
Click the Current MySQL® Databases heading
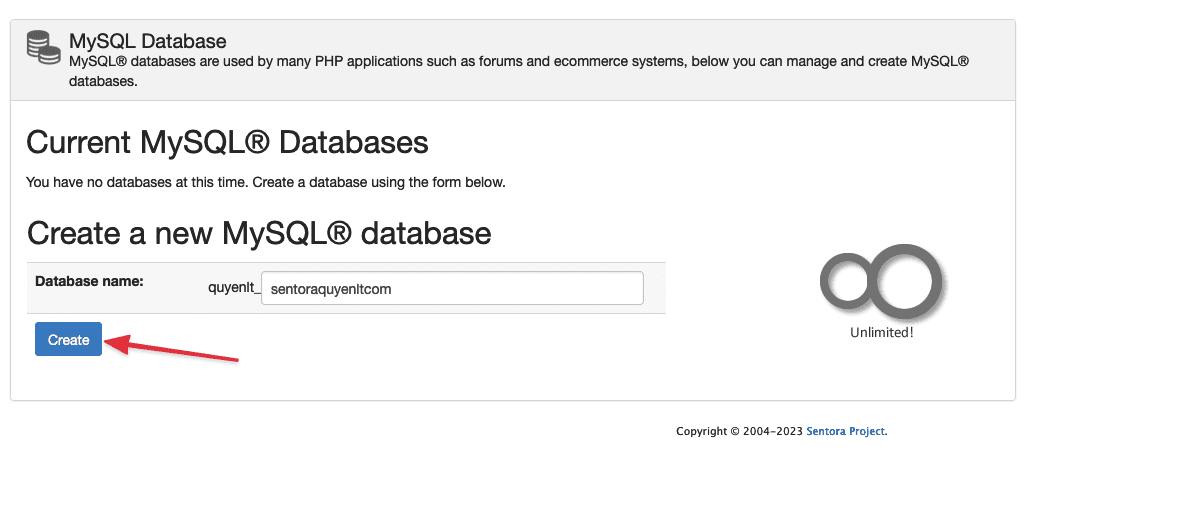coord(227,142)
